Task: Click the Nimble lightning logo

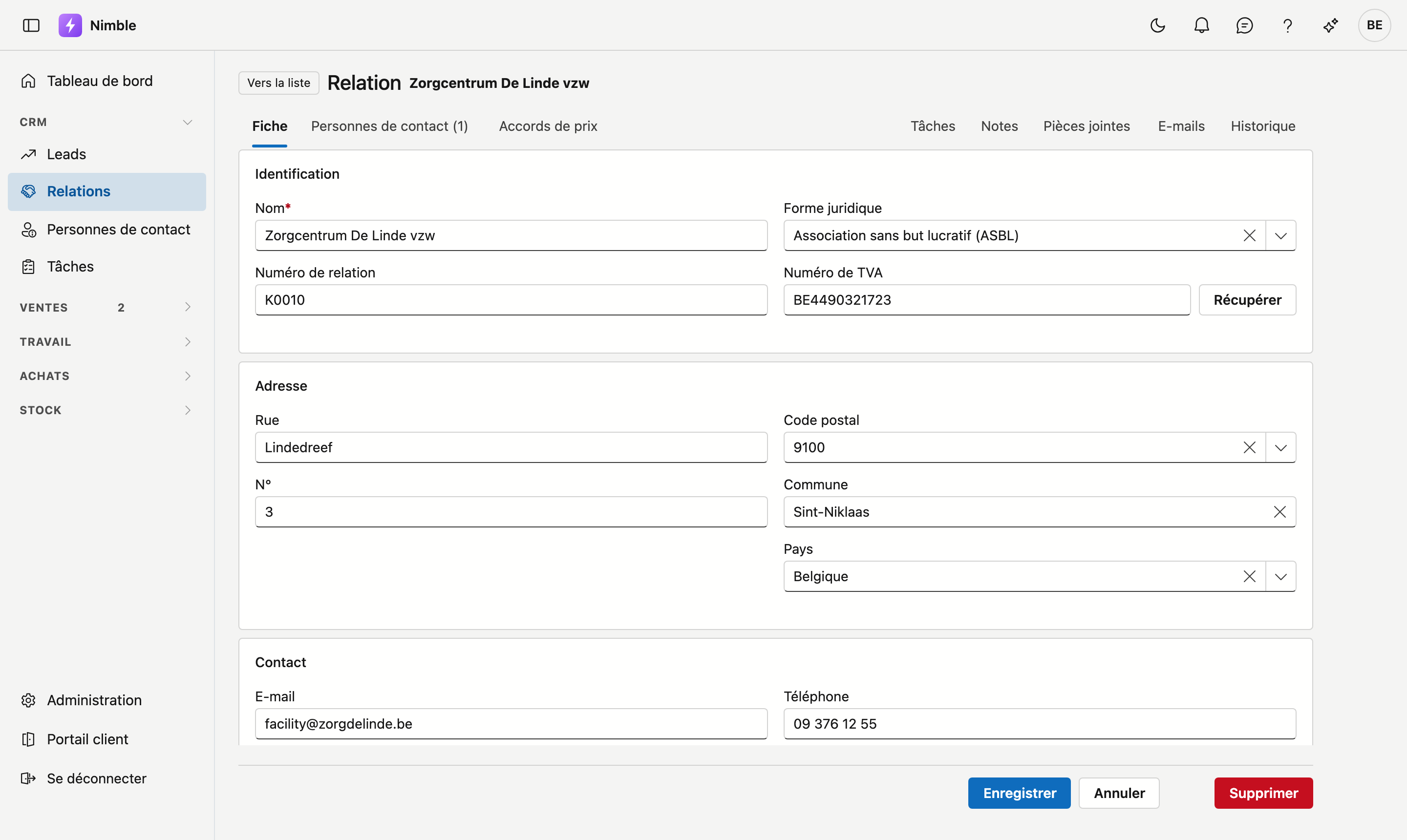Action: pyautogui.click(x=70, y=25)
